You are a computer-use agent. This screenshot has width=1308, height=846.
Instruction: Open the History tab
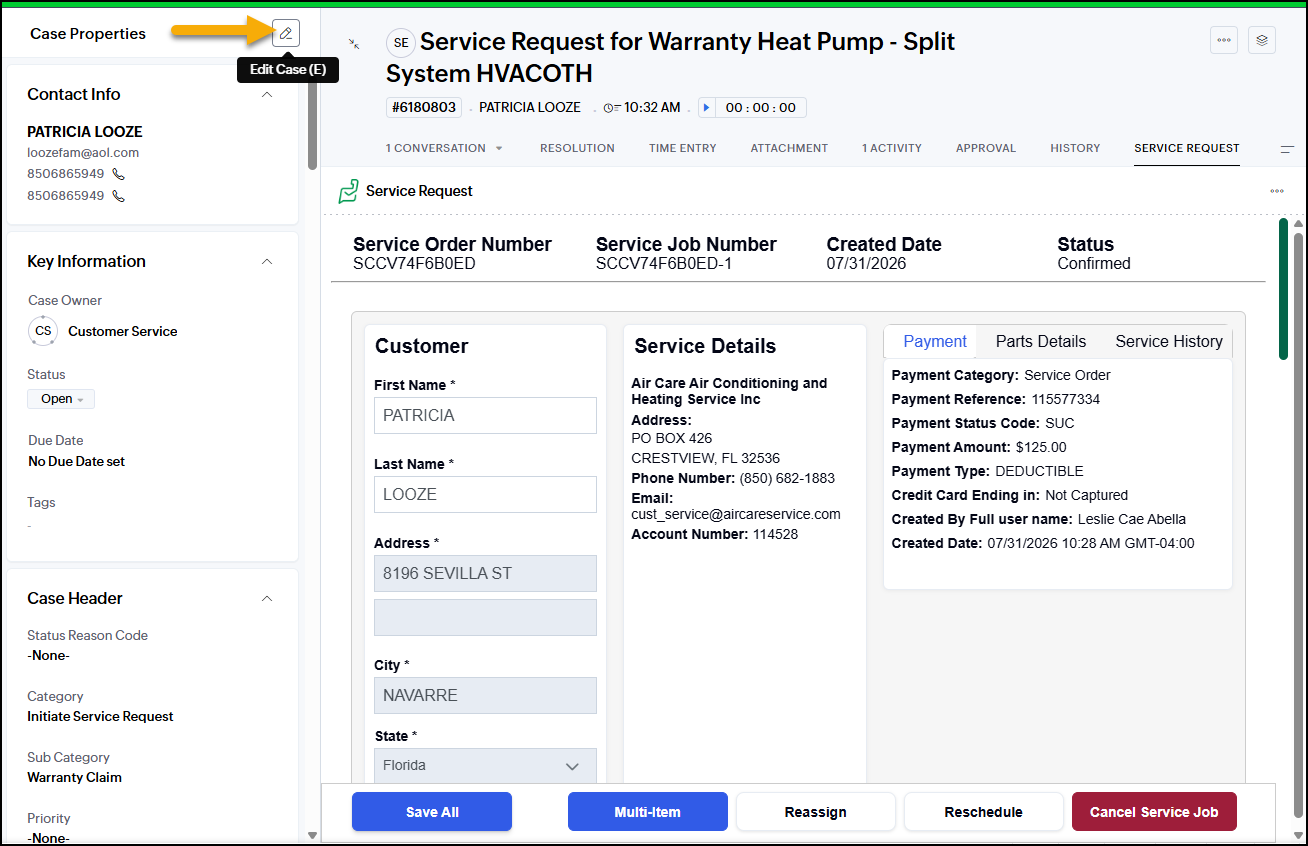pyautogui.click(x=1075, y=148)
